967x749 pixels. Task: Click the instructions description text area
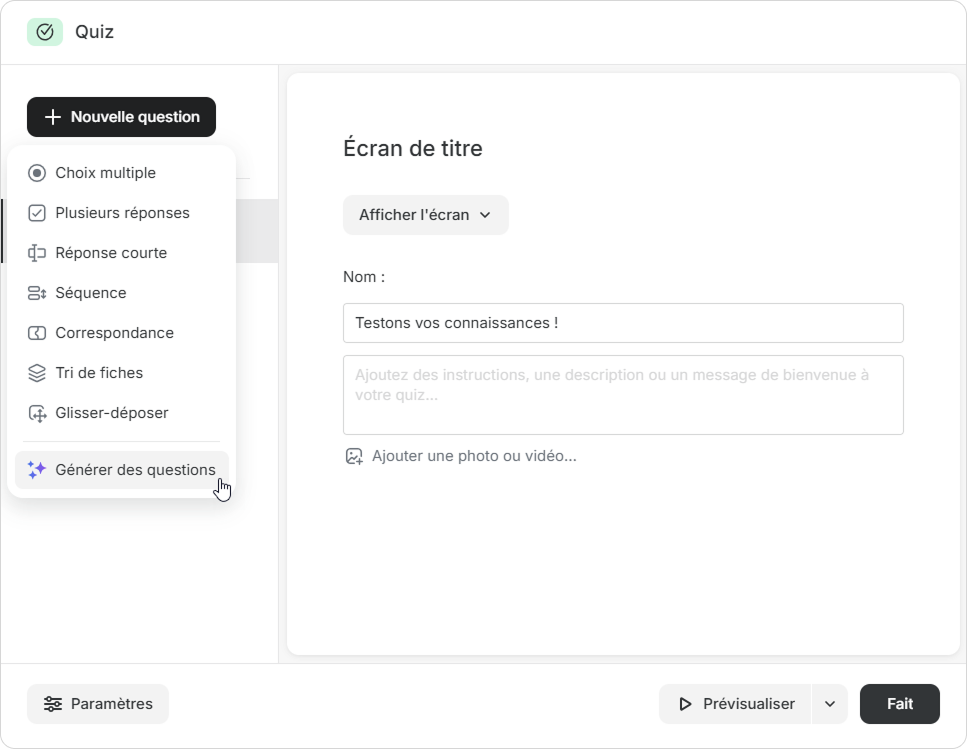[x=622, y=394]
